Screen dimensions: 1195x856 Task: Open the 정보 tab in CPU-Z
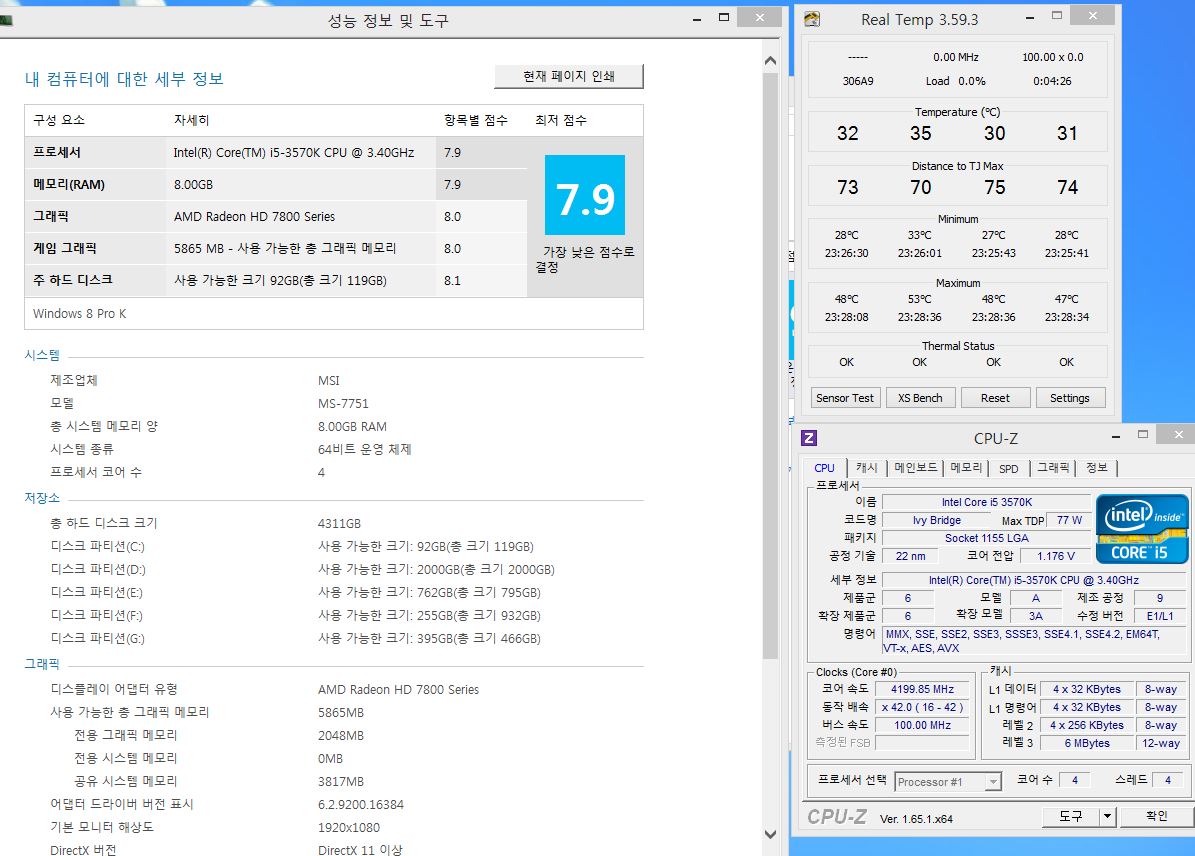1096,467
